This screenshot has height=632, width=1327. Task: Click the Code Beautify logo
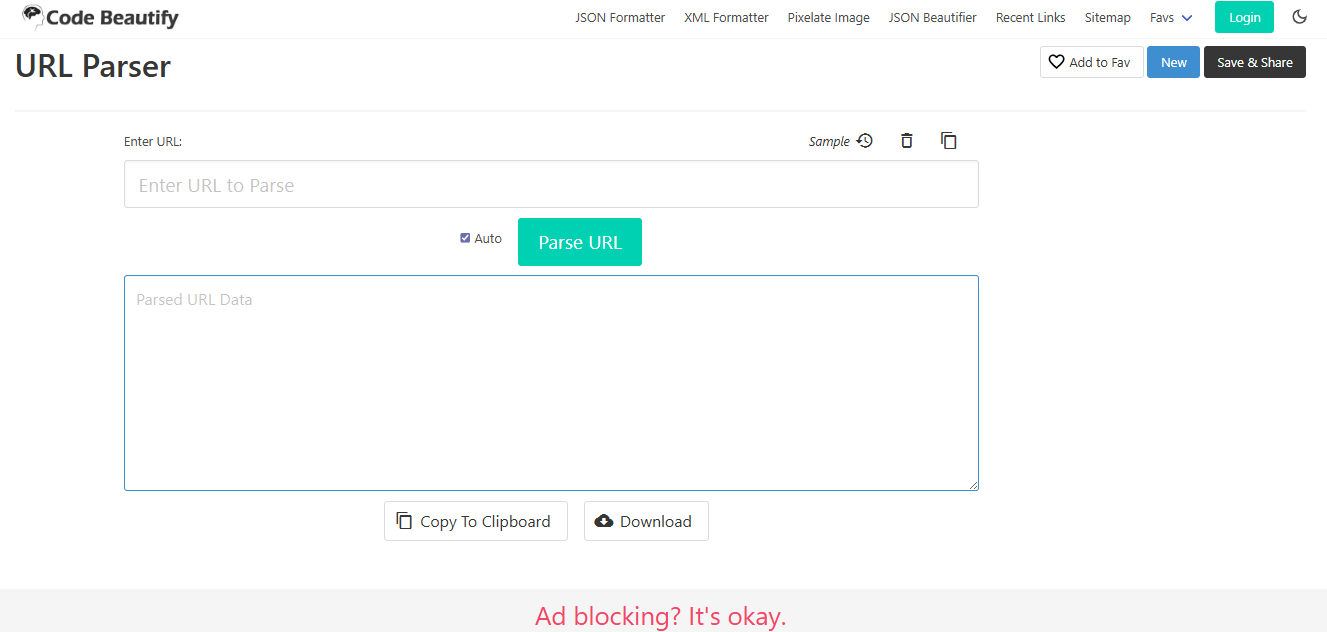tap(100, 17)
